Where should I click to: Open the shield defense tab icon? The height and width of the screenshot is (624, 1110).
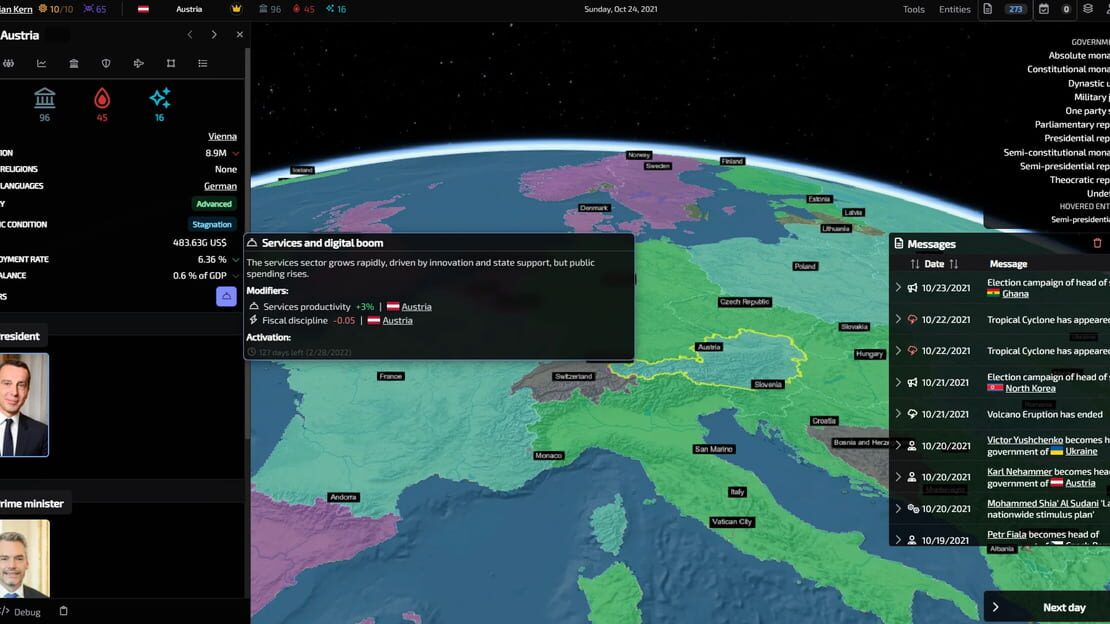pyautogui.click(x=106, y=64)
